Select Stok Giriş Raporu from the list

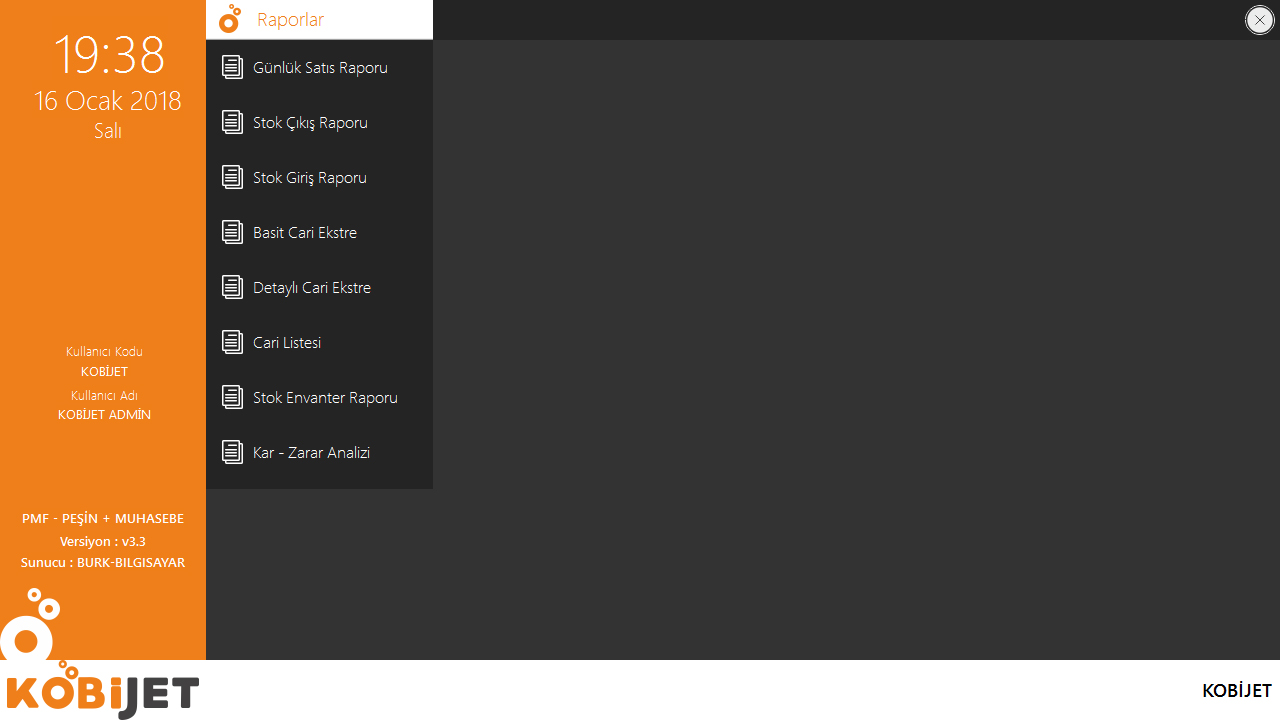click(x=319, y=178)
